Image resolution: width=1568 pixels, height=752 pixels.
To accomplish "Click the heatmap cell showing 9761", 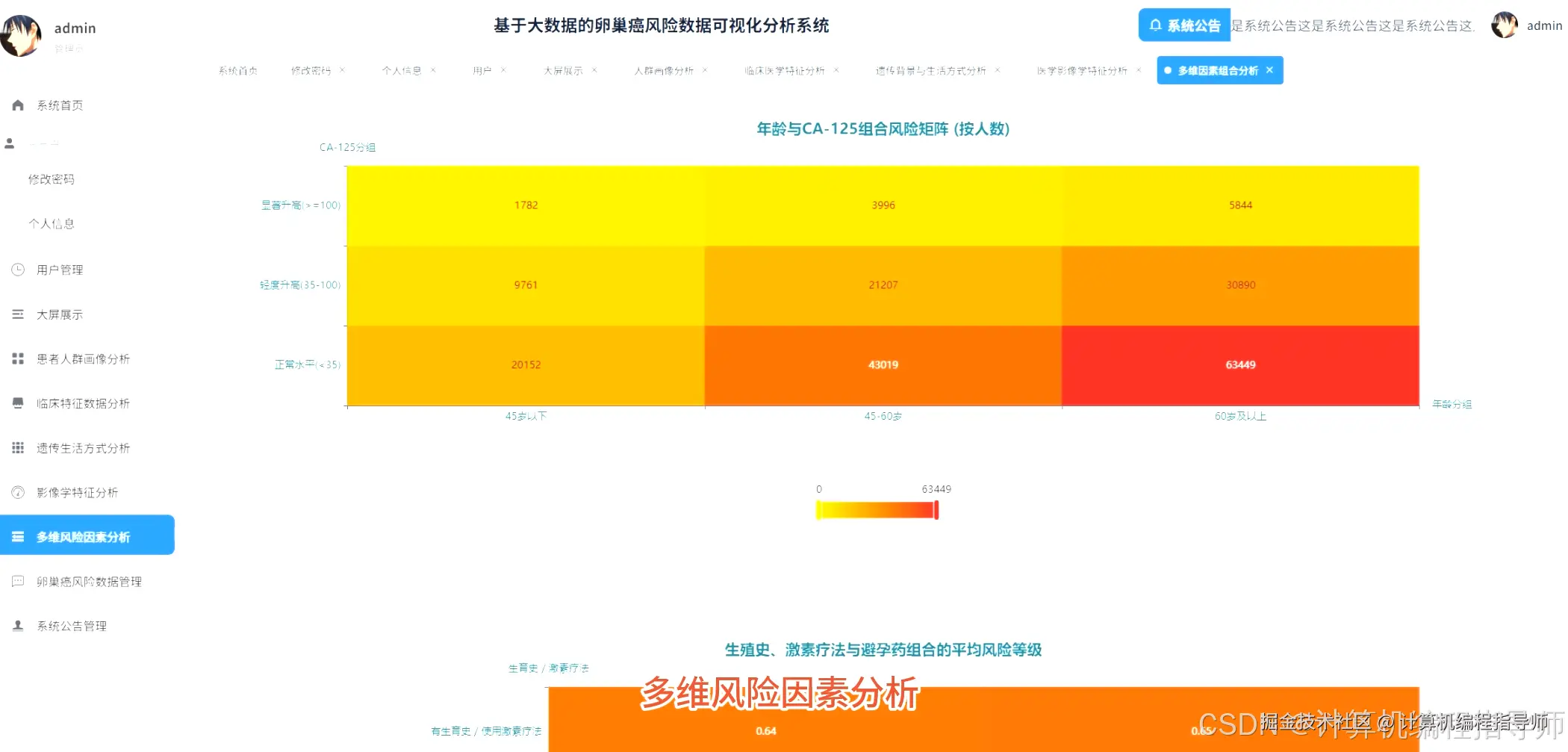I will click(526, 285).
